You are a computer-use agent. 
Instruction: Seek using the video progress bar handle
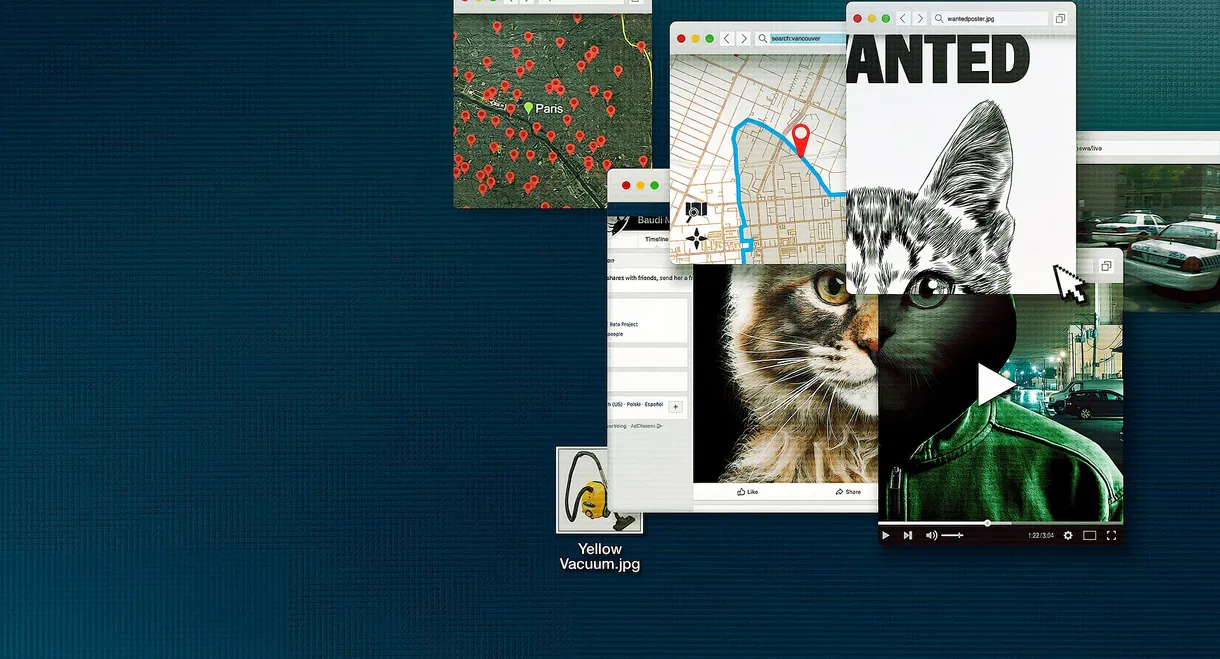pyautogui.click(x=987, y=523)
